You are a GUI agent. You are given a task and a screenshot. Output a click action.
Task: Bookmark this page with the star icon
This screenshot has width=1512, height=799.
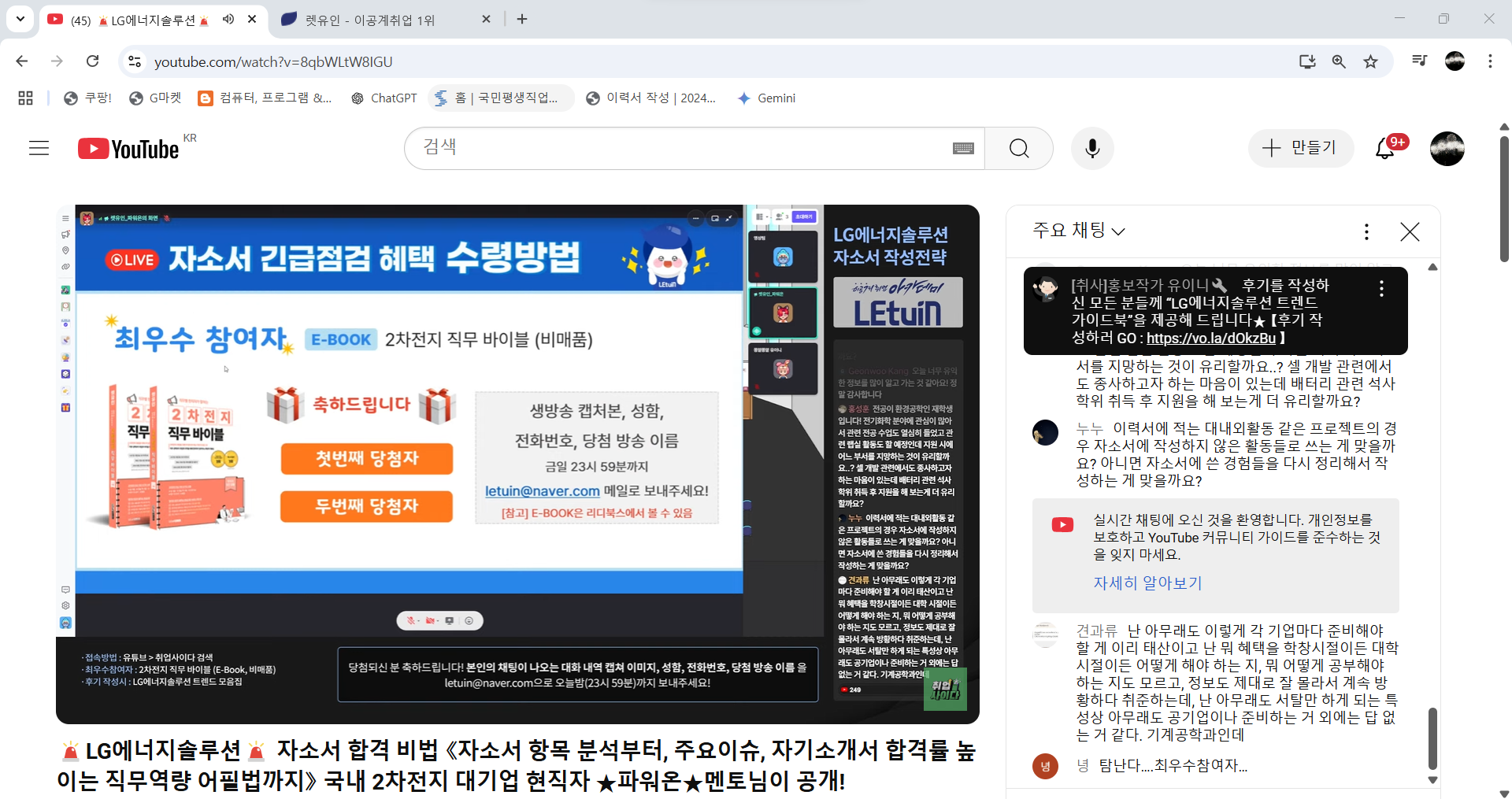click(x=1371, y=61)
